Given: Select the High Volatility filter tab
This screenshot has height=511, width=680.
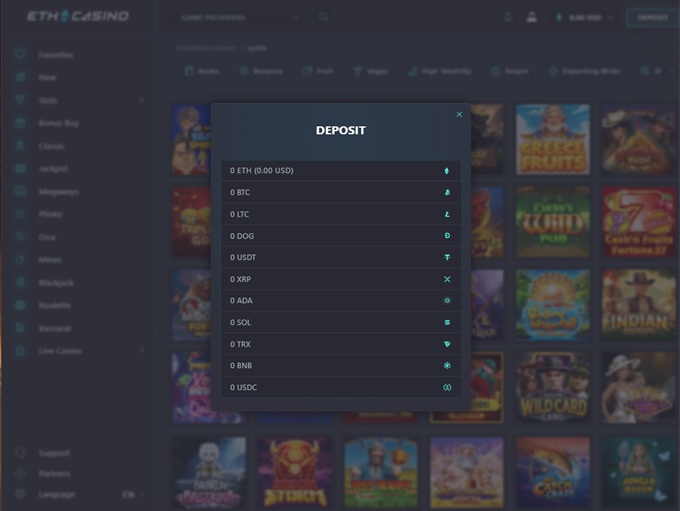Looking at the screenshot, I should [x=439, y=72].
